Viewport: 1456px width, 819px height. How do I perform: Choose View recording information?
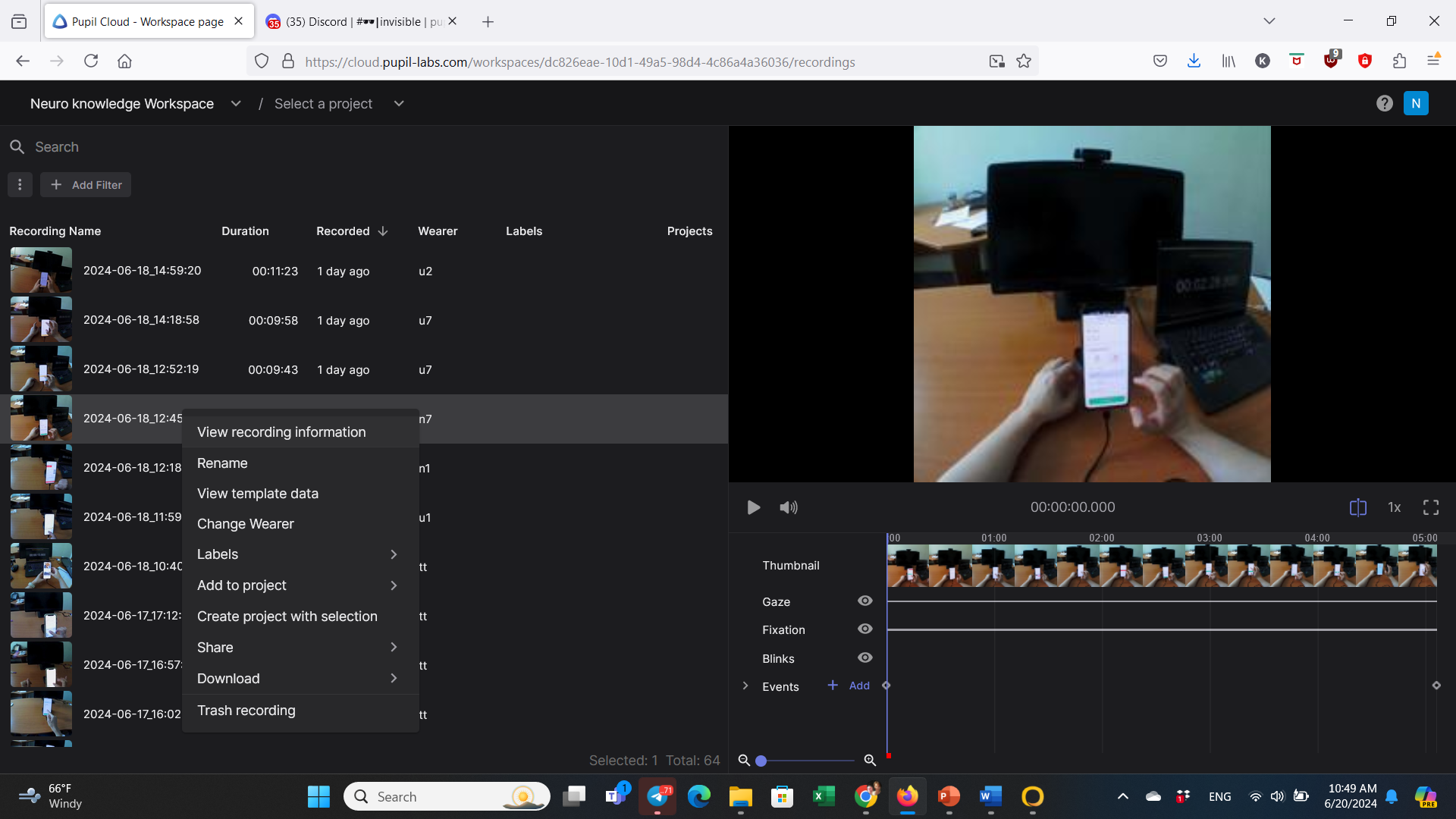[300, 432]
